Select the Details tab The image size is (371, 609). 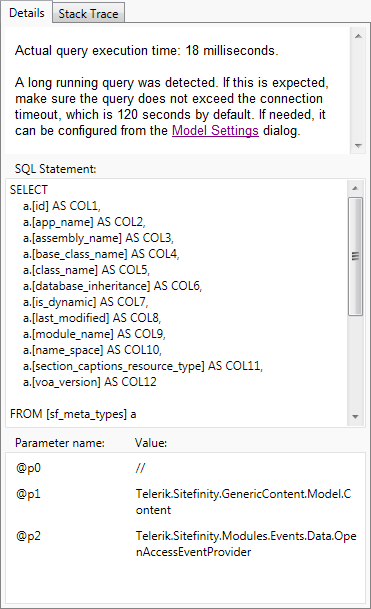[26, 13]
